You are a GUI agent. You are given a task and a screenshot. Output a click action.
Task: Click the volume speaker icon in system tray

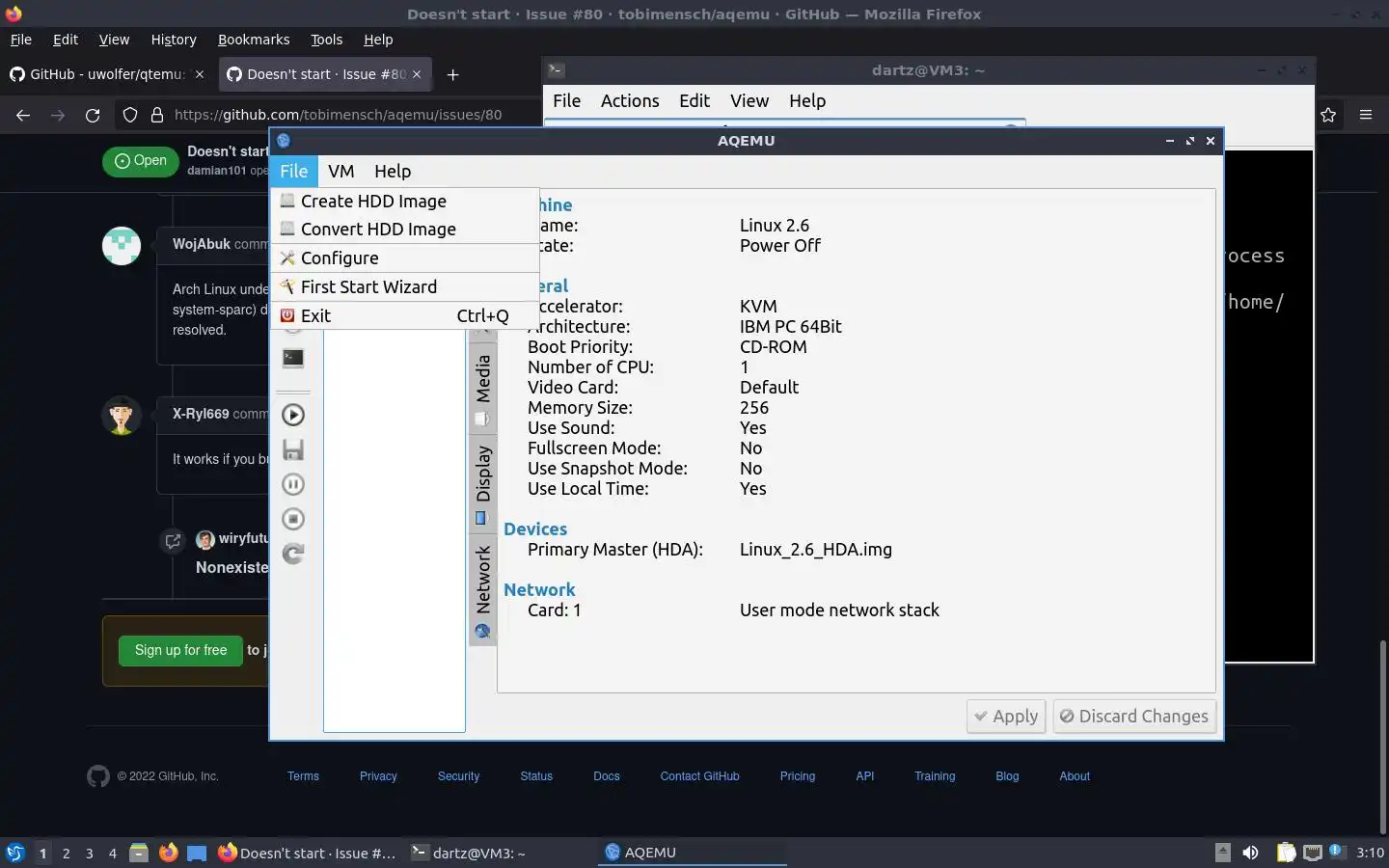pyautogui.click(x=1250, y=853)
